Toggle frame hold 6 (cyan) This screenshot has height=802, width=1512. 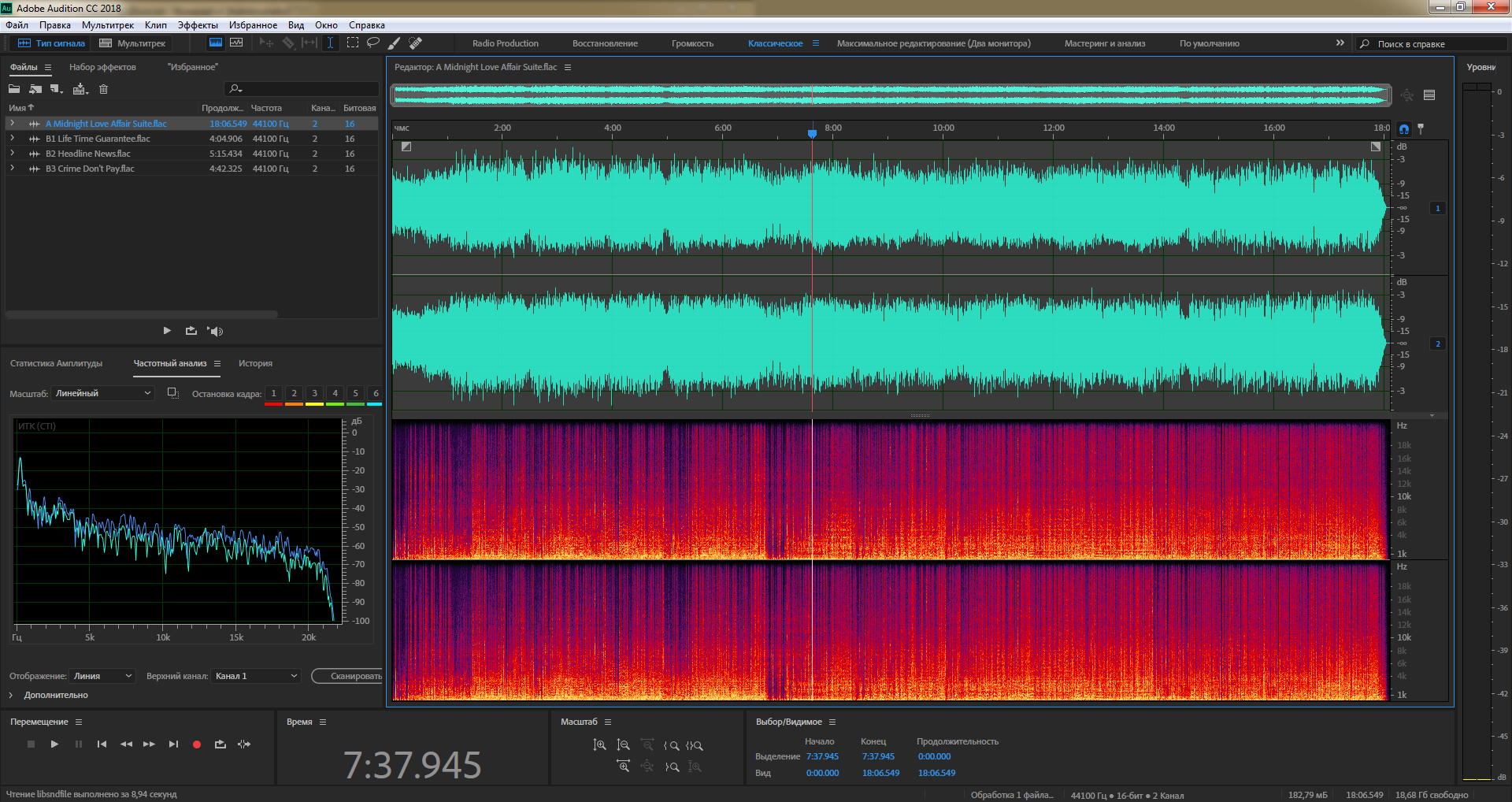point(376,394)
